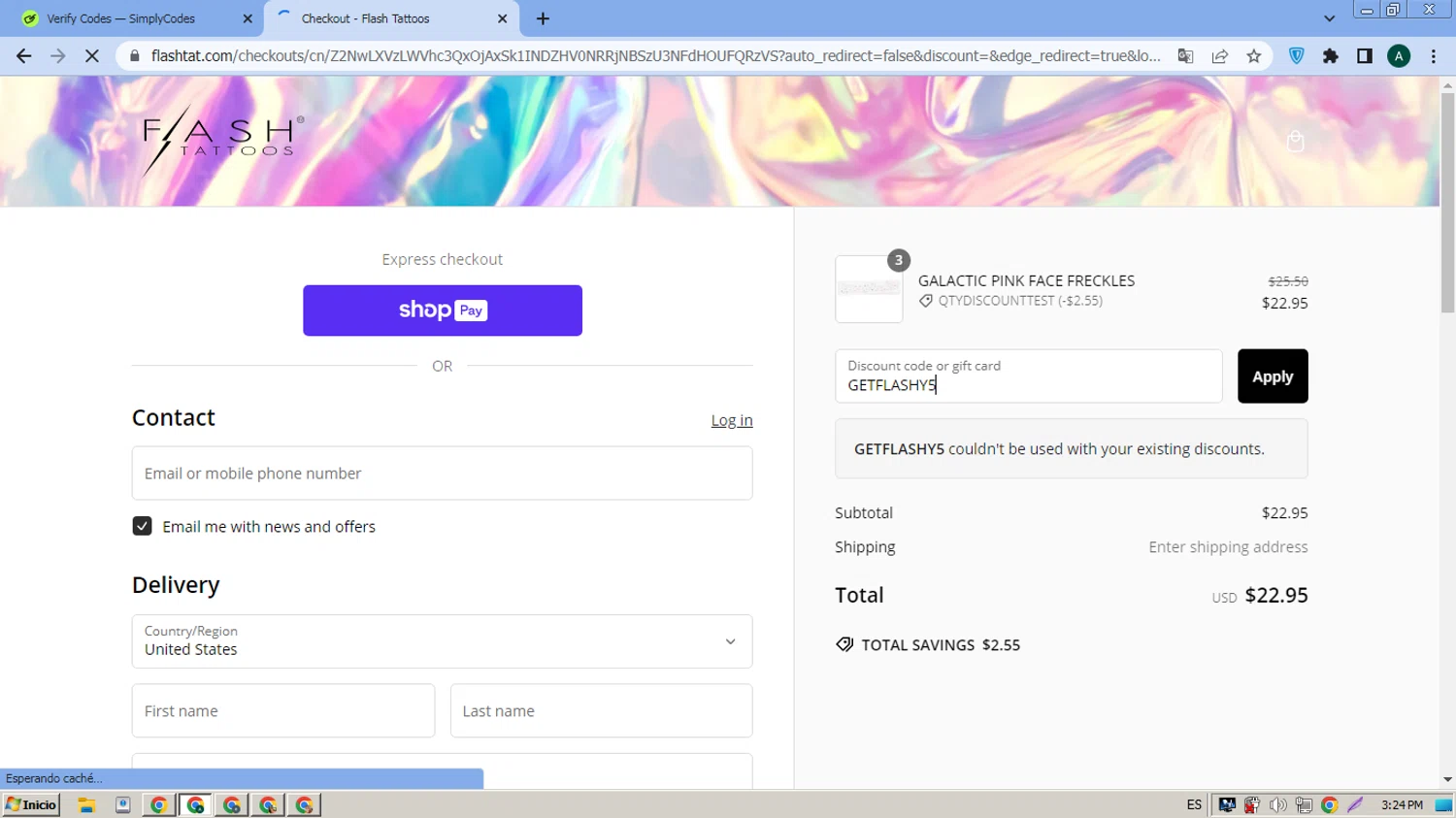Click the page vertical scrollbar
The image size is (1456, 818).
tap(1447, 204)
